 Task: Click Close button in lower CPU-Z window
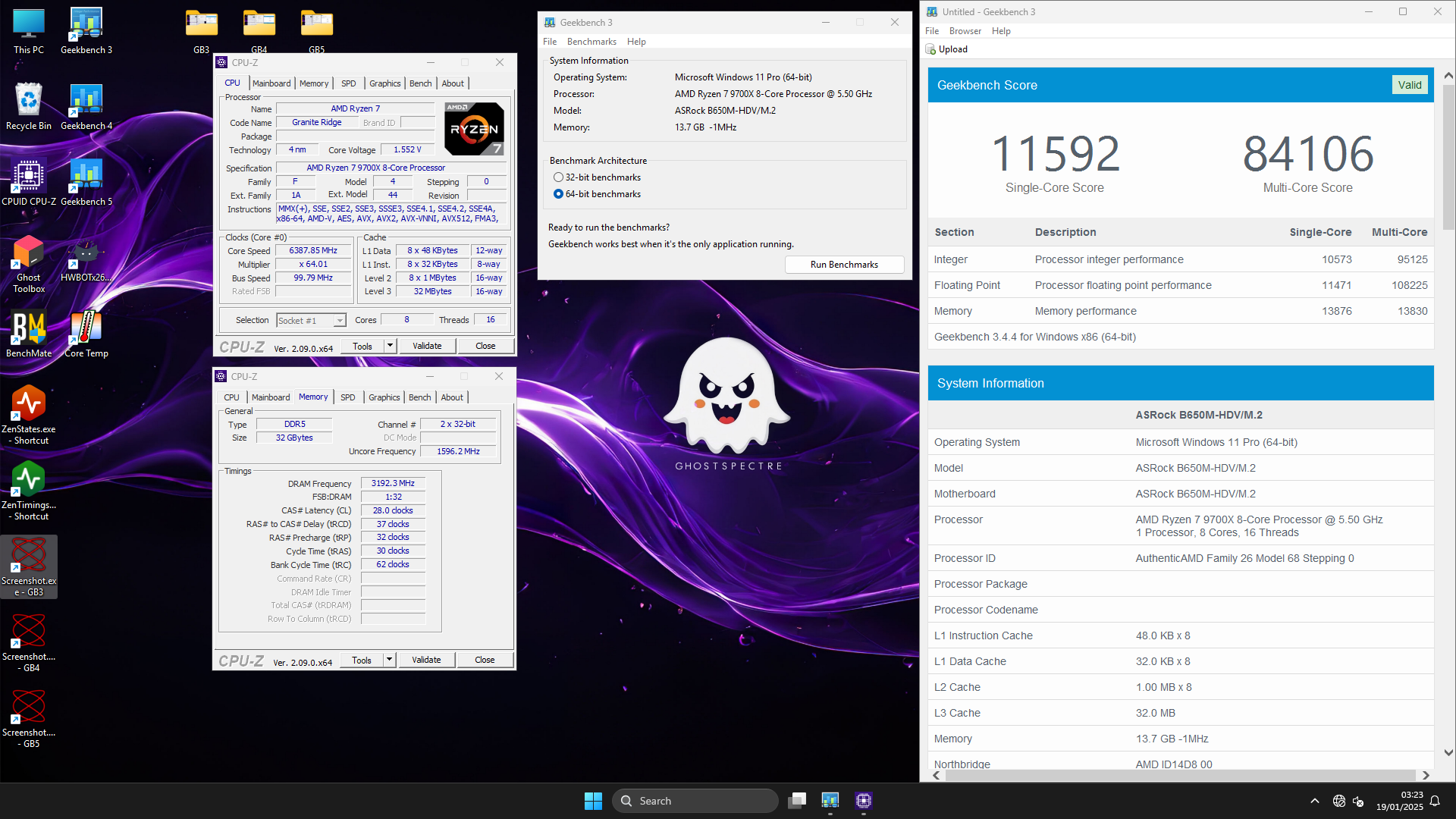485,660
